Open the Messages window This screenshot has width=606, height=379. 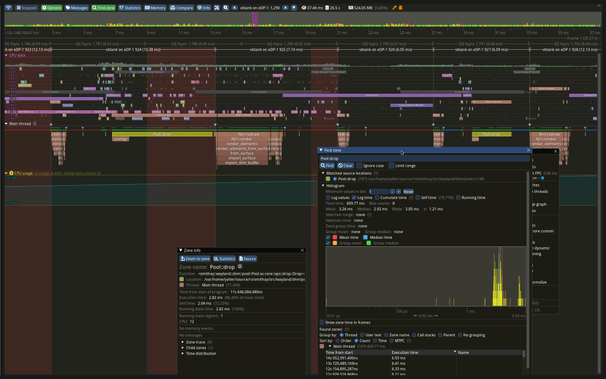pyautogui.click(x=77, y=7)
